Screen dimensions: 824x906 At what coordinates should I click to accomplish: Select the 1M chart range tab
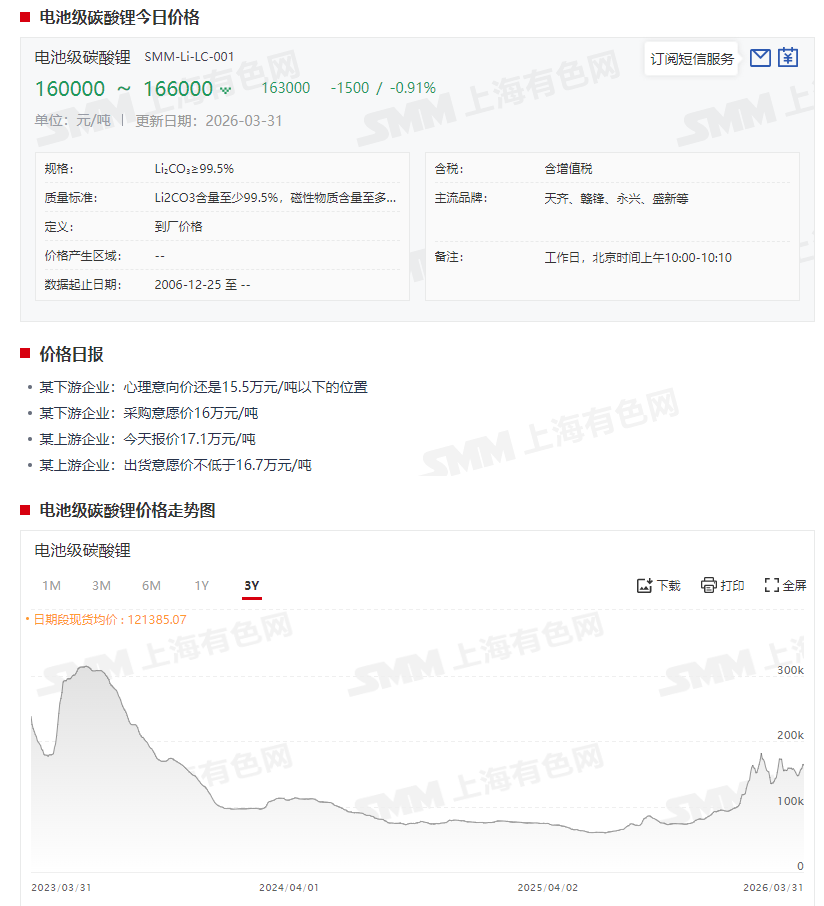coord(51,585)
